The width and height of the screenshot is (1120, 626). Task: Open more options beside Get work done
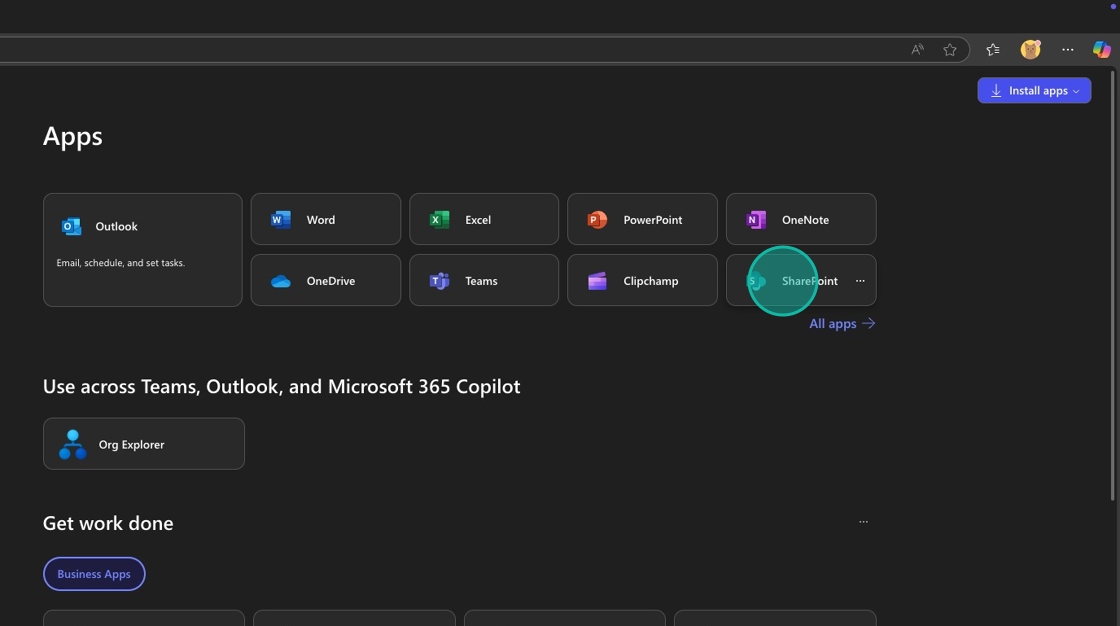pos(863,522)
